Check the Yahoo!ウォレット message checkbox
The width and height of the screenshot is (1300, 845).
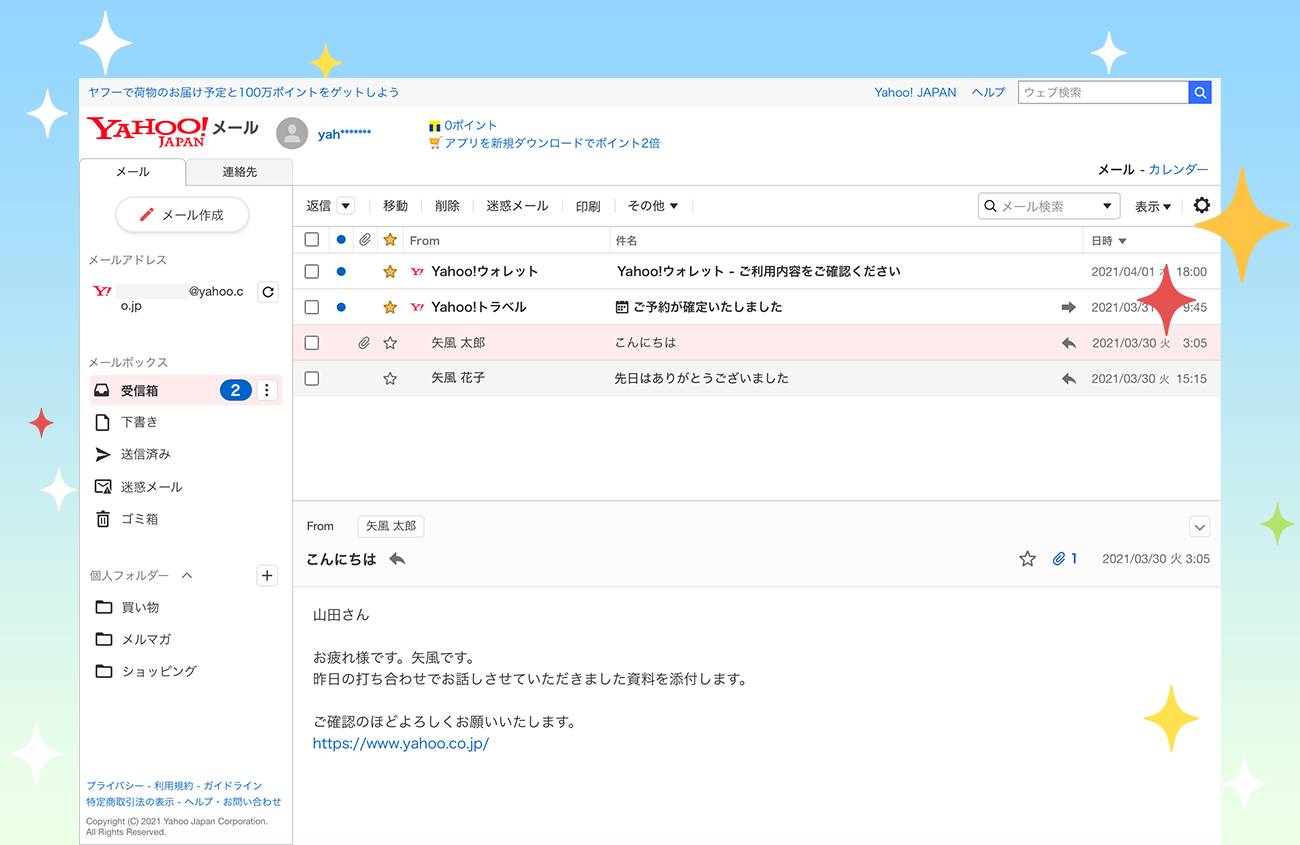[x=312, y=271]
